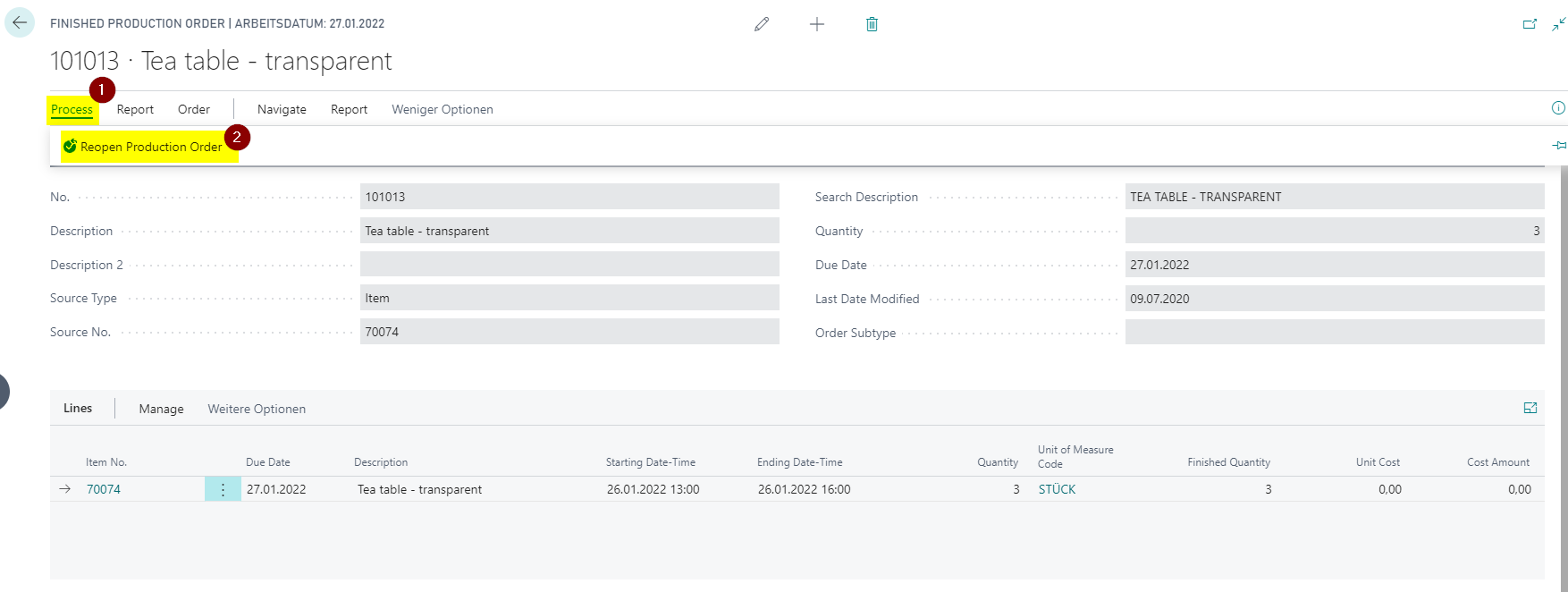Image resolution: width=1568 pixels, height=592 pixels.
Task: Click the empty Description 2 field
Action: click(x=569, y=264)
